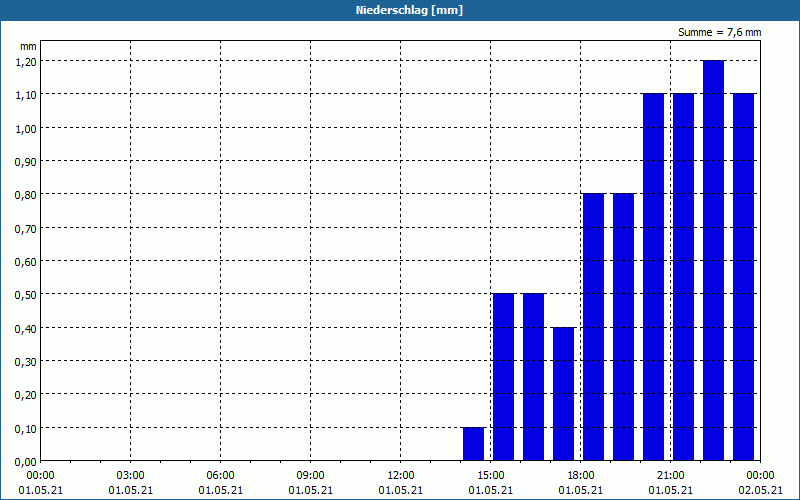Screen dimensions: 800x500
Task: Select the second 0,50 mm bar after 16:00
Action: [533, 377]
